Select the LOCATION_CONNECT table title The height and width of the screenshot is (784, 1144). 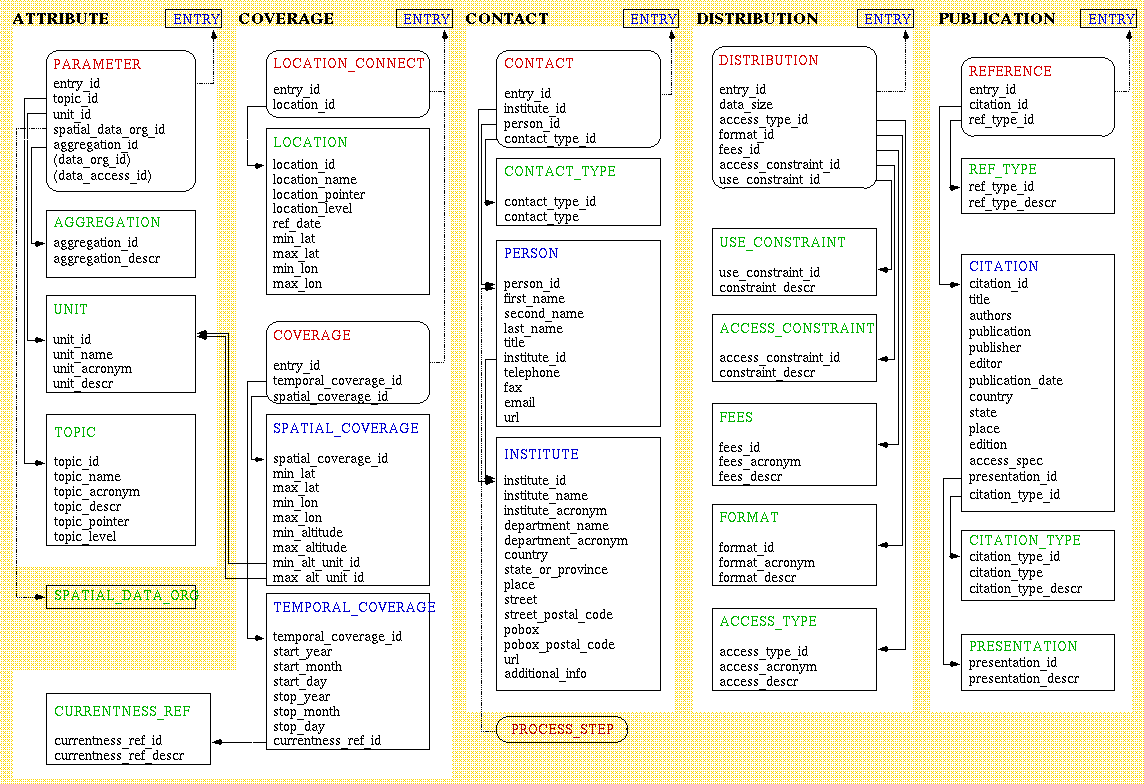click(348, 63)
